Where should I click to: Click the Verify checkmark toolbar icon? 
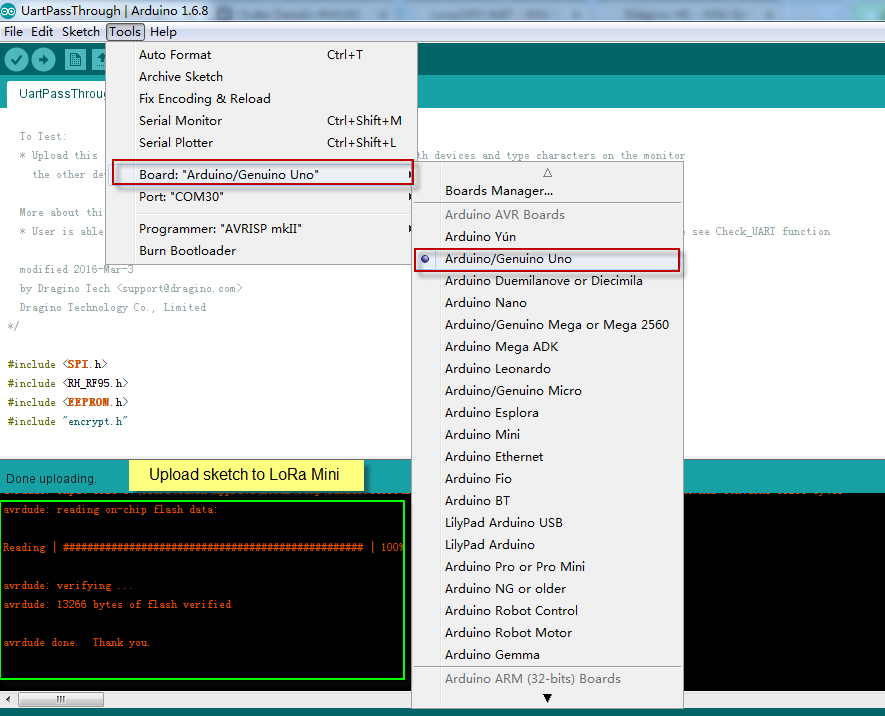click(x=16, y=59)
